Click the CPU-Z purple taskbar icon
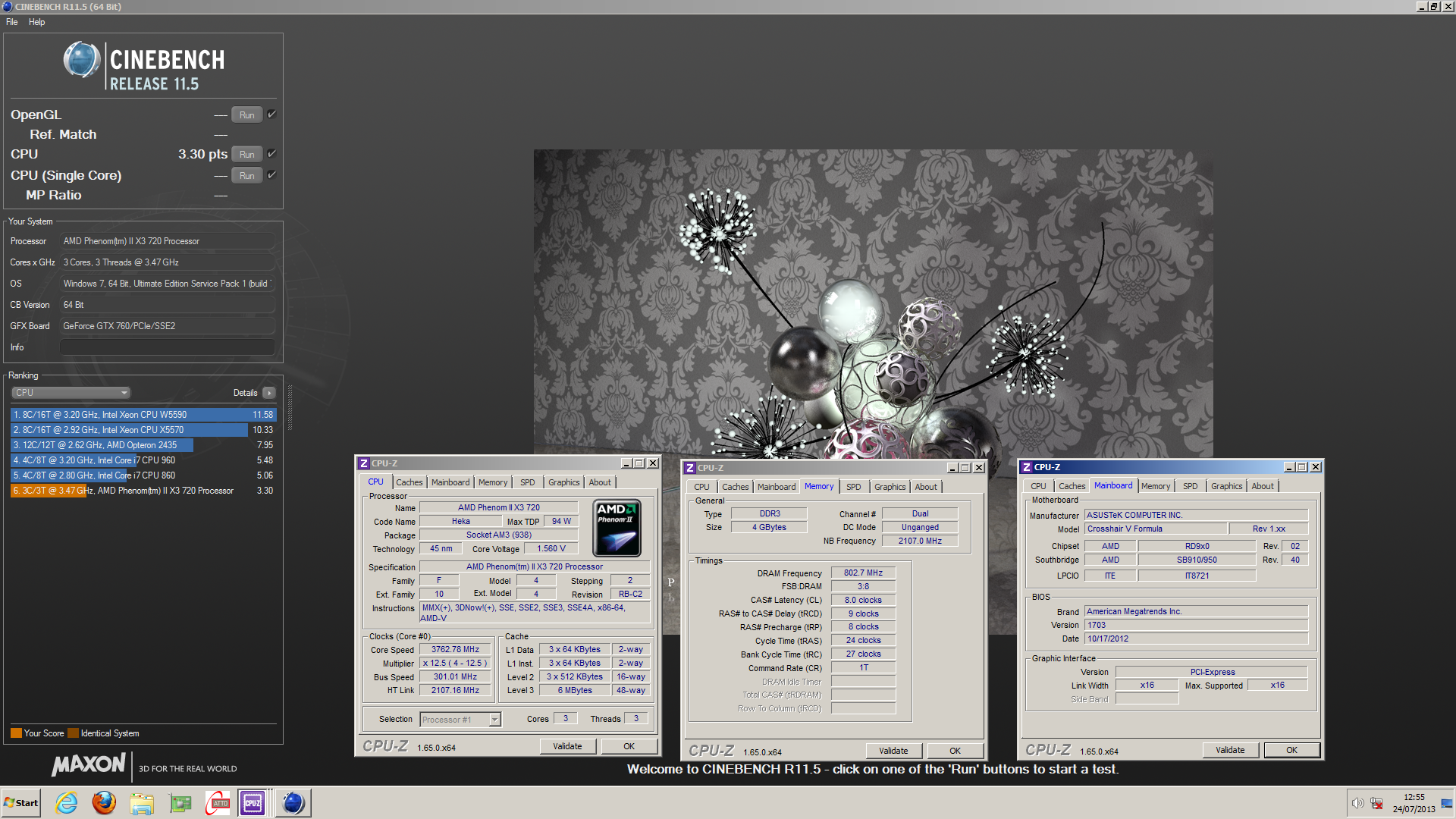This screenshot has height=819, width=1456. click(253, 802)
